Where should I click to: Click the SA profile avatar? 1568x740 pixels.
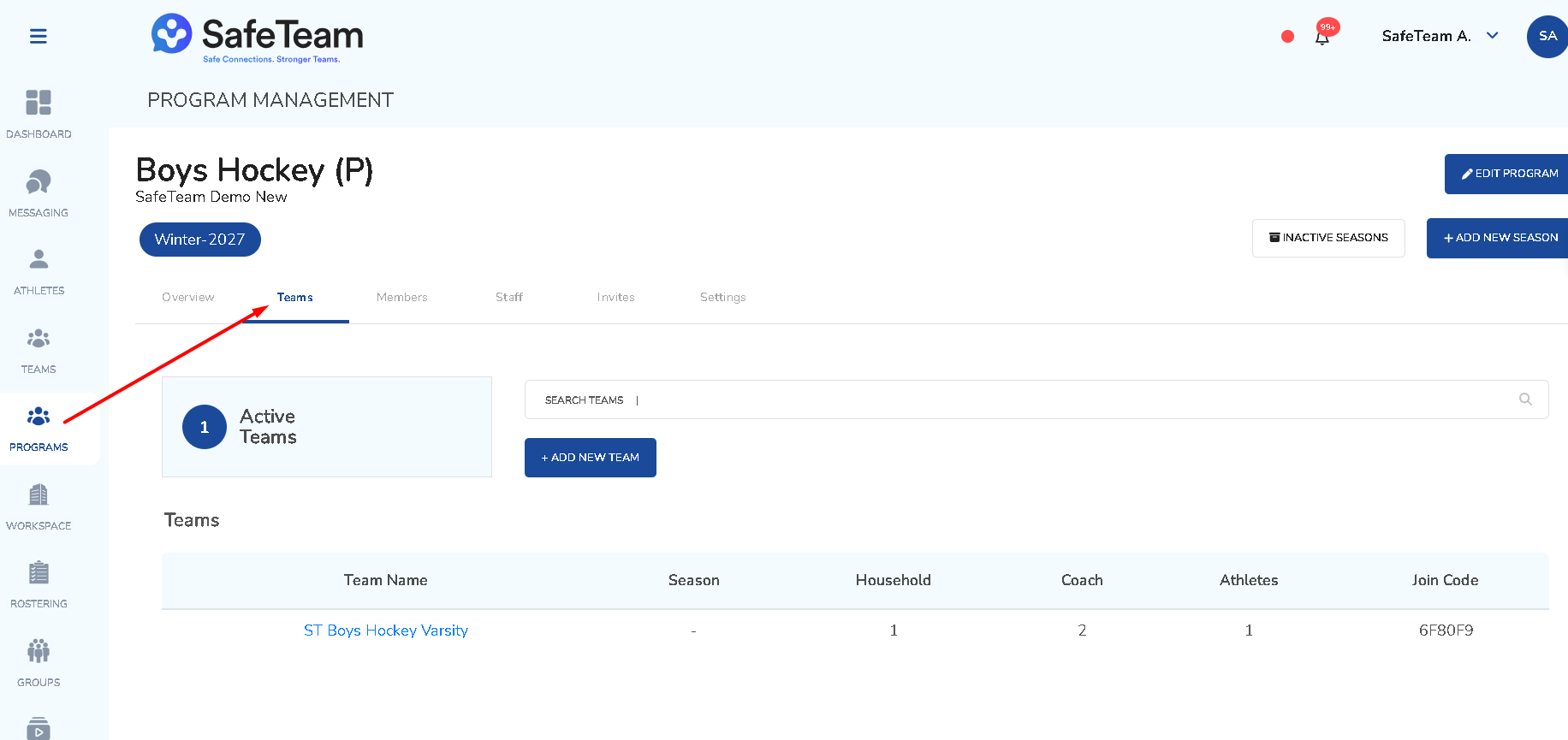(1547, 37)
